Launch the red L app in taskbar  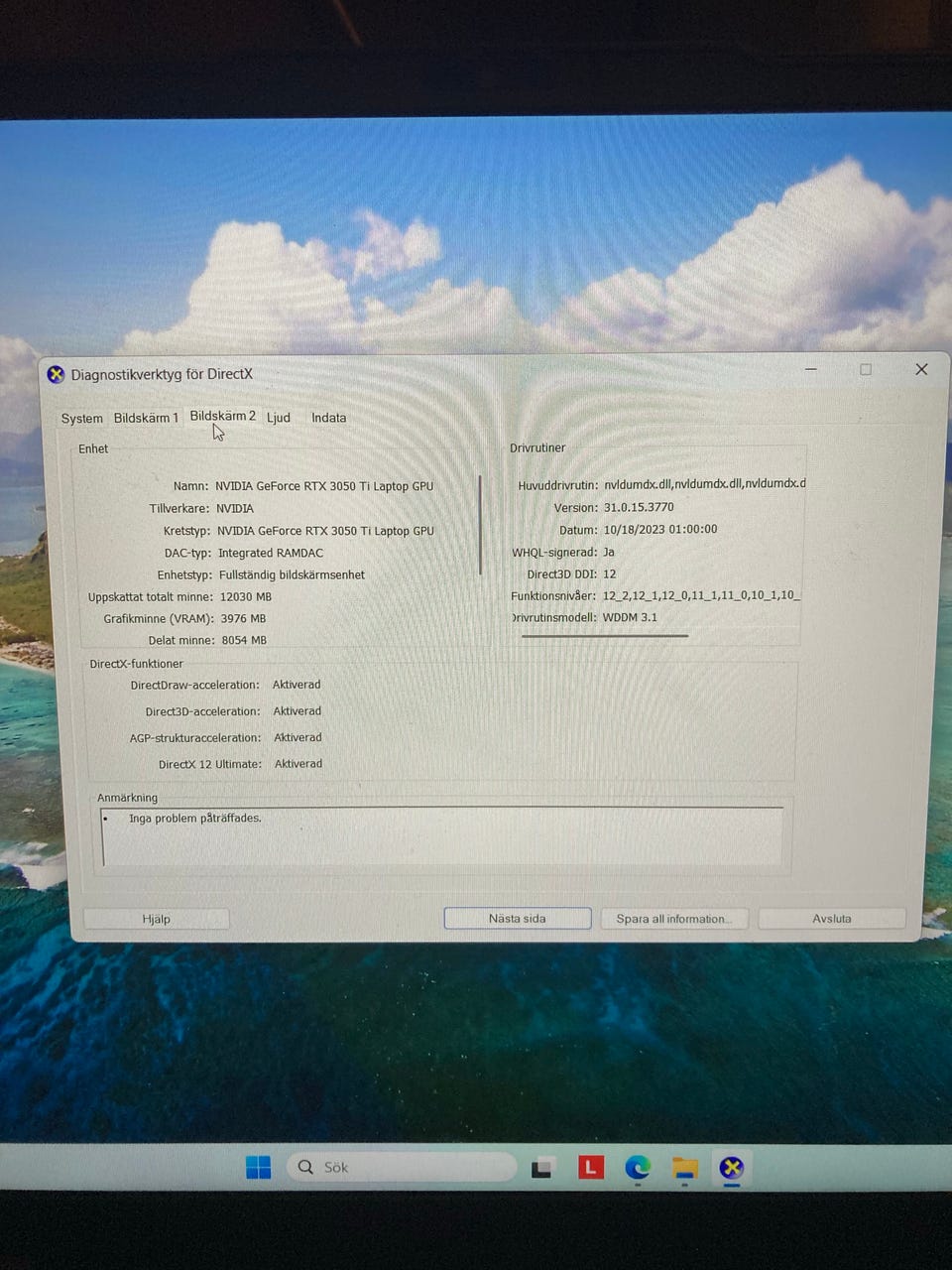click(x=591, y=1167)
